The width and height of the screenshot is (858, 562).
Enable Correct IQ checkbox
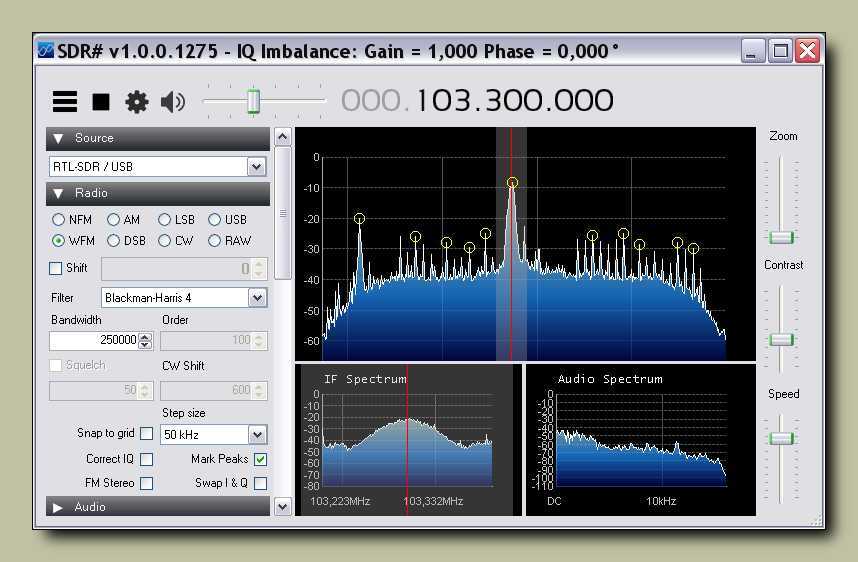click(x=147, y=460)
